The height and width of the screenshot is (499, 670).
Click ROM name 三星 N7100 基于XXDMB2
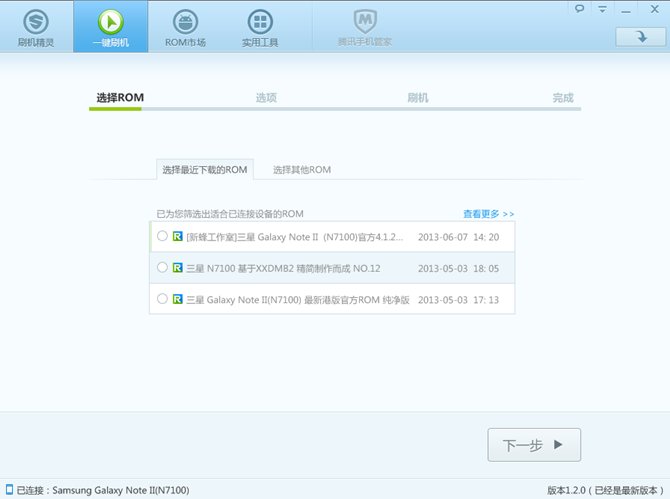click(283, 268)
